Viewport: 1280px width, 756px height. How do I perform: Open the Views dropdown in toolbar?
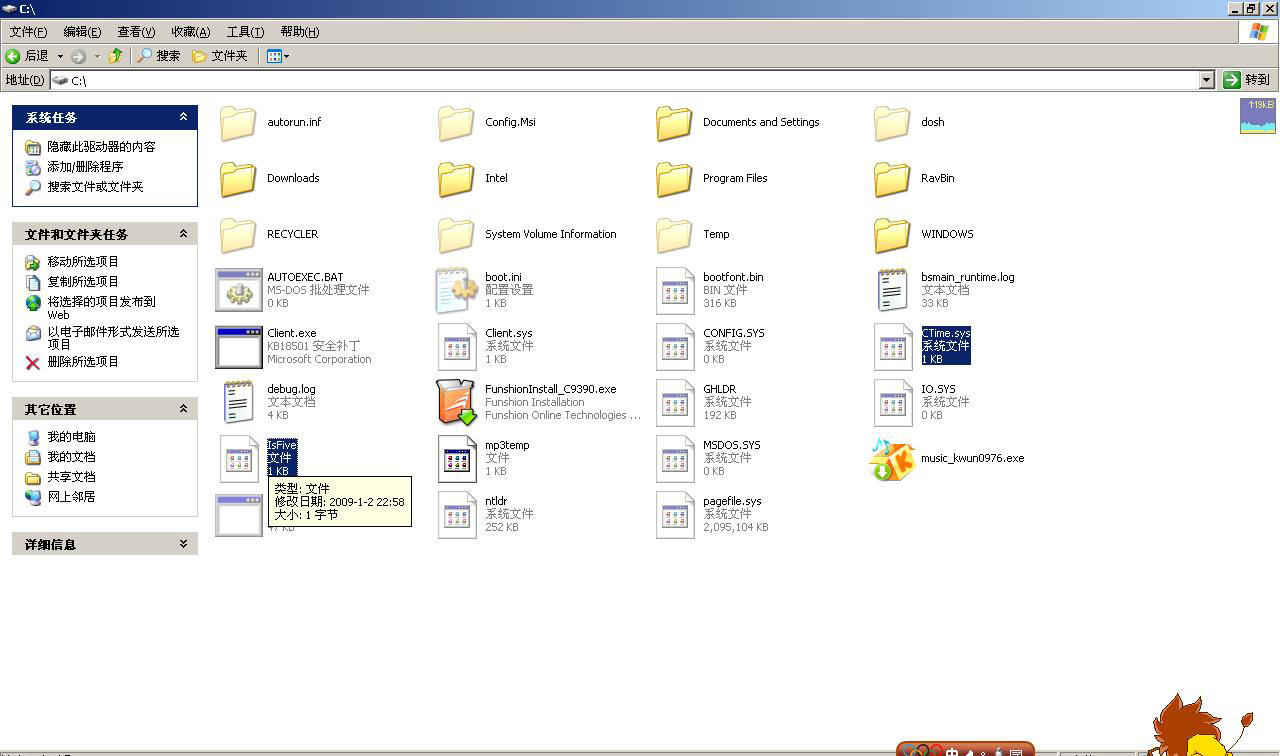pyautogui.click(x=278, y=56)
